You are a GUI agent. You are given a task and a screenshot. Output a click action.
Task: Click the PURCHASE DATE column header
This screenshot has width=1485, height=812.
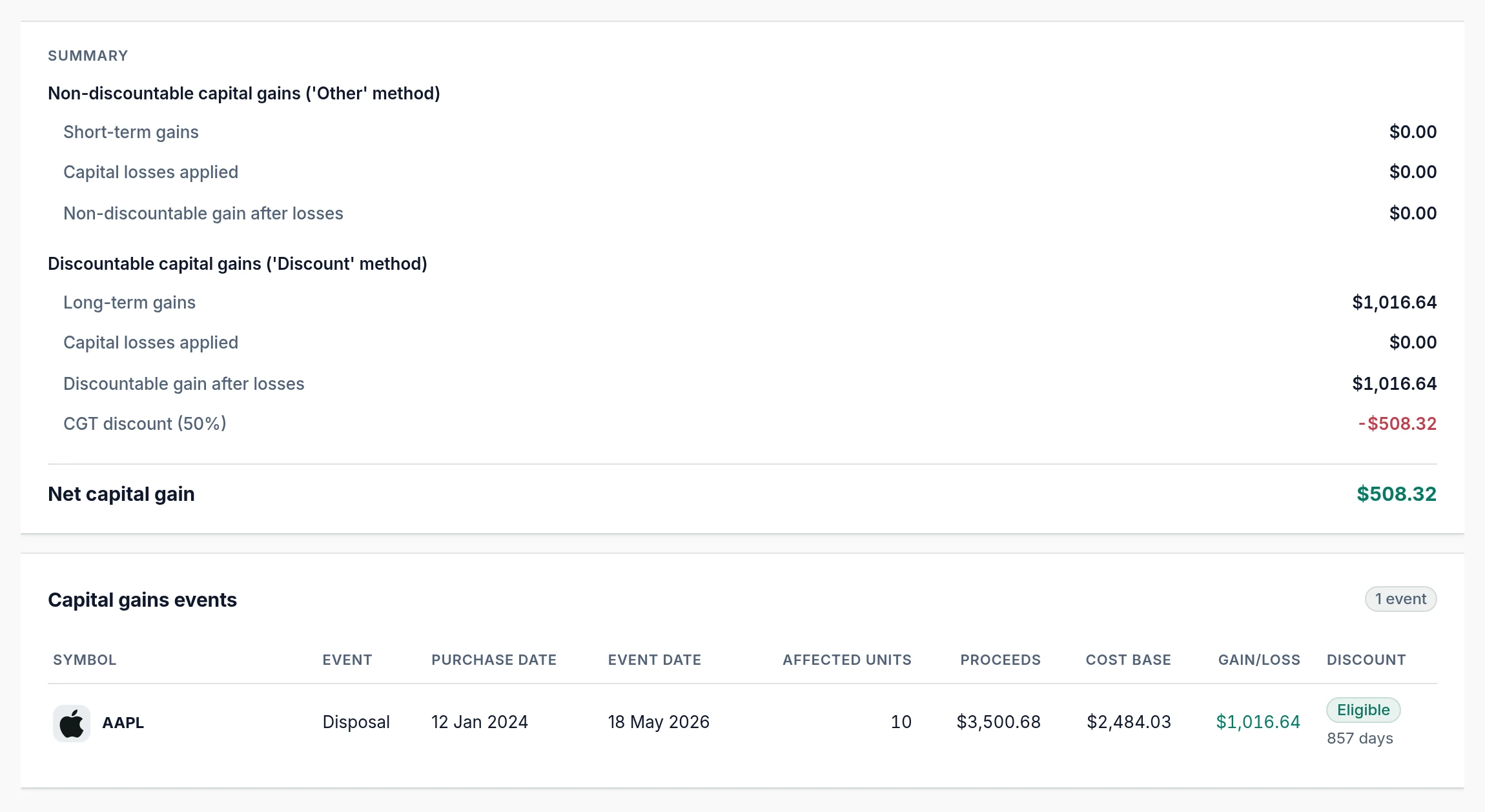click(x=494, y=660)
